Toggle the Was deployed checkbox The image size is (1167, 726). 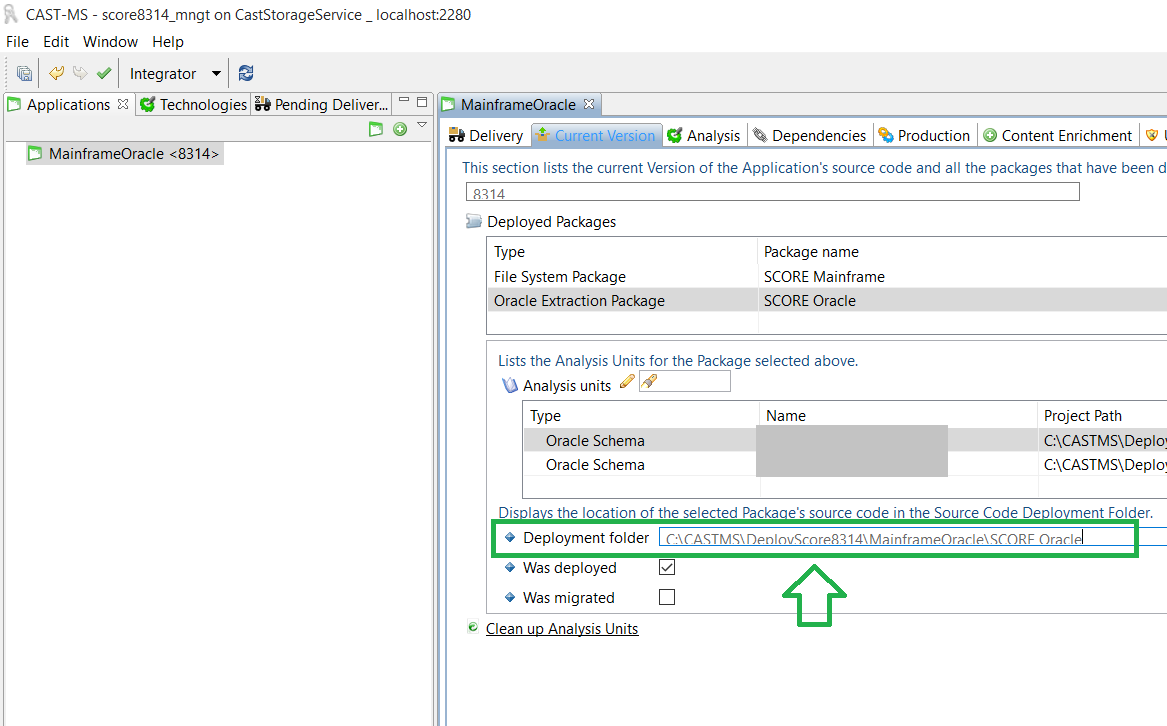point(667,567)
